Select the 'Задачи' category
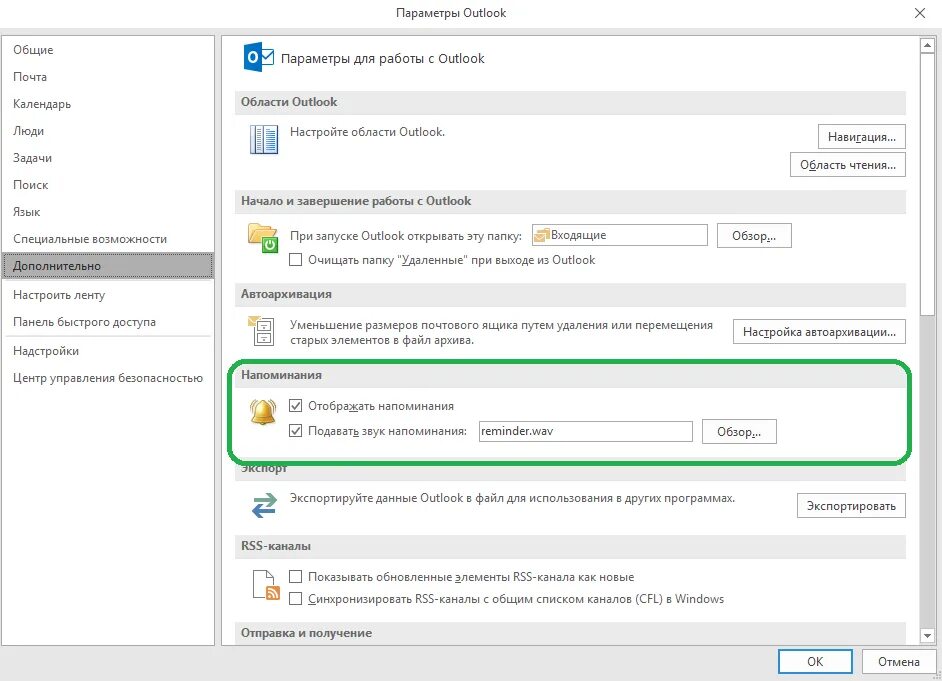942x681 pixels. [x=108, y=158]
